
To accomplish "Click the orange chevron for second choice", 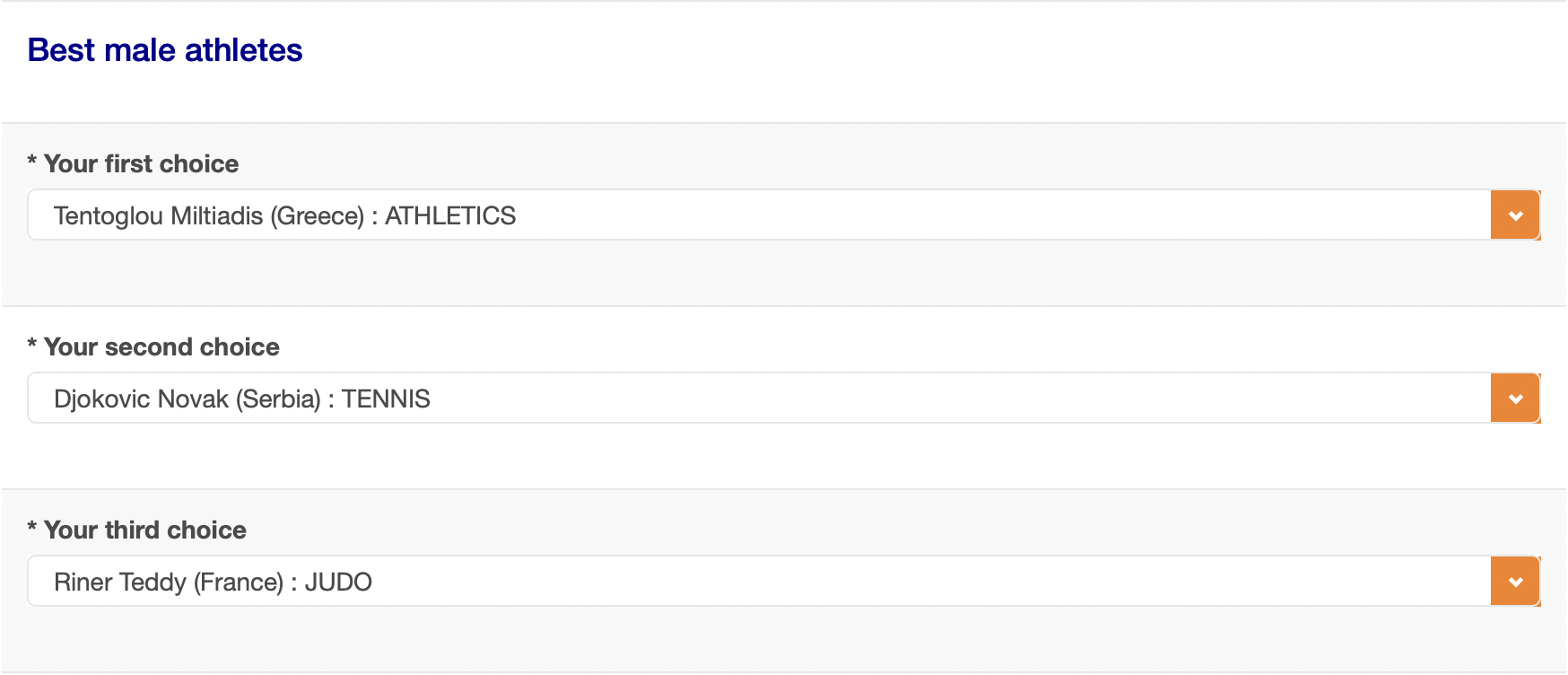I will tap(1515, 399).
